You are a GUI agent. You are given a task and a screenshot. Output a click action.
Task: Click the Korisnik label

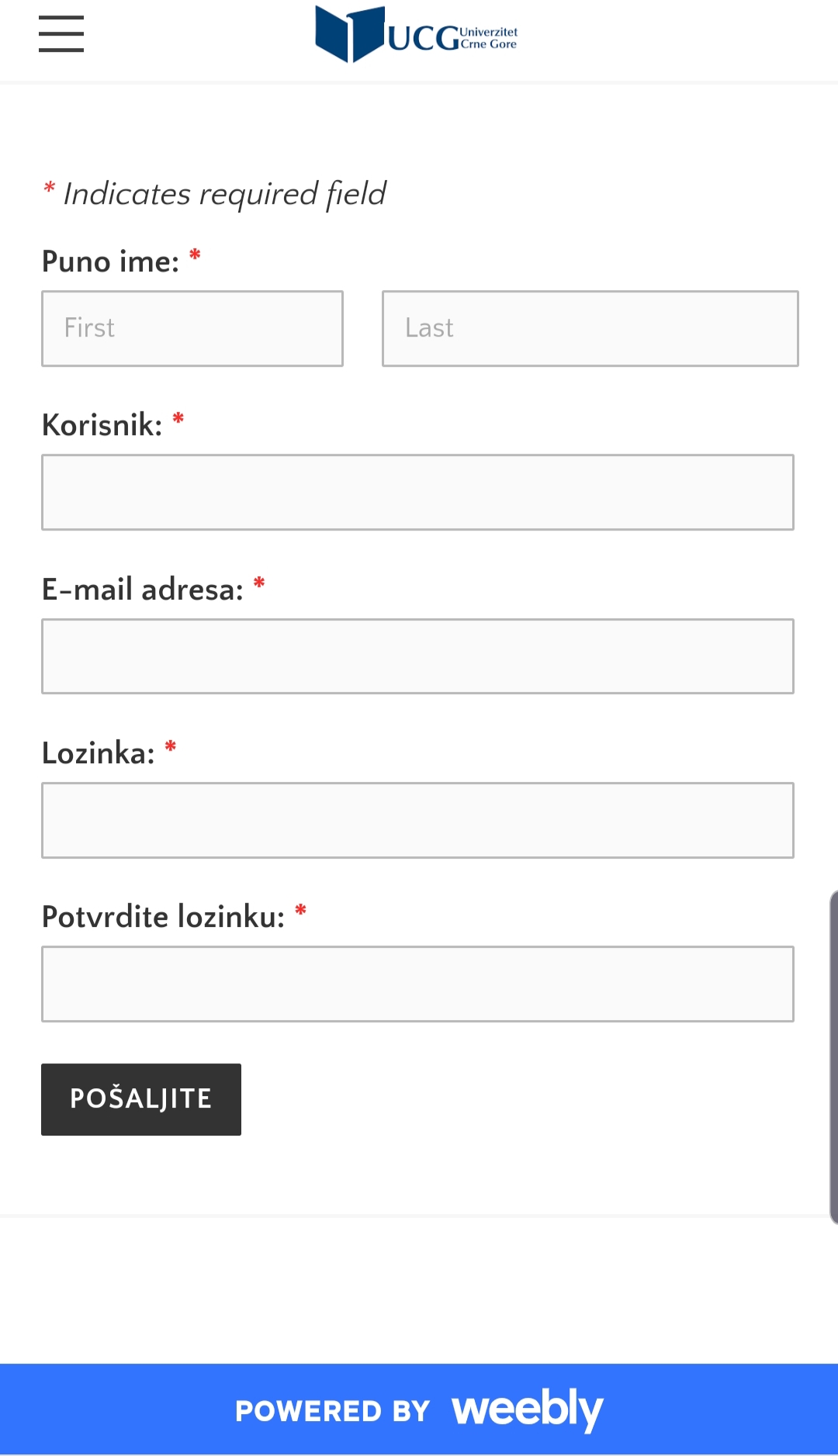pos(102,425)
